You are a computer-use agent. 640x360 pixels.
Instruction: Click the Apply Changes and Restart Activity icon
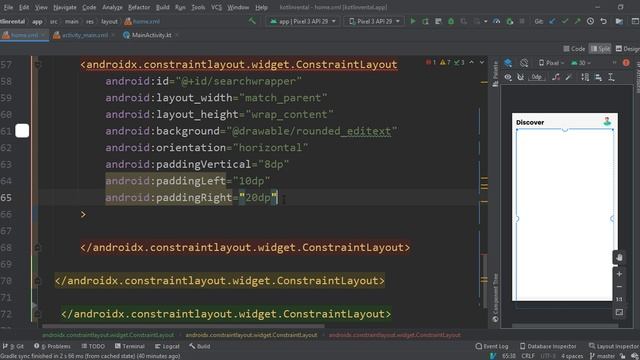point(426,21)
